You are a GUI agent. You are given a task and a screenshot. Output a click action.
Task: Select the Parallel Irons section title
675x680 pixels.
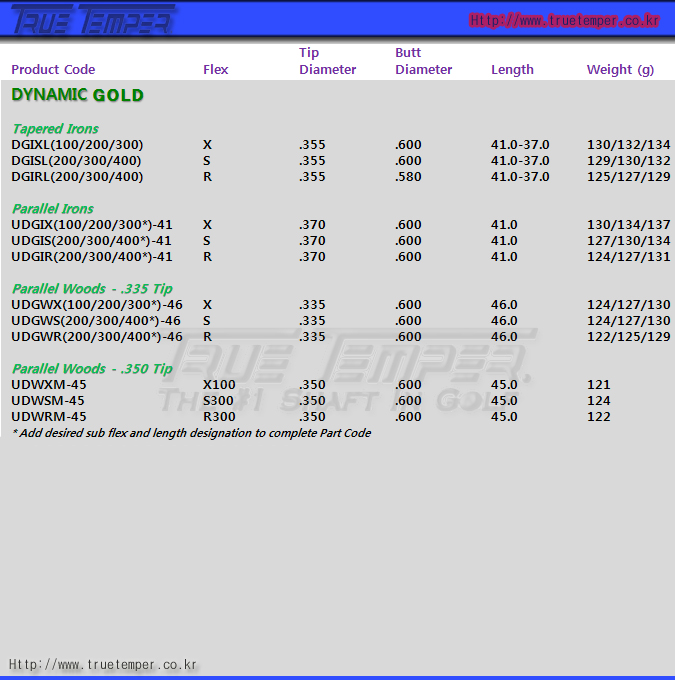pos(53,209)
